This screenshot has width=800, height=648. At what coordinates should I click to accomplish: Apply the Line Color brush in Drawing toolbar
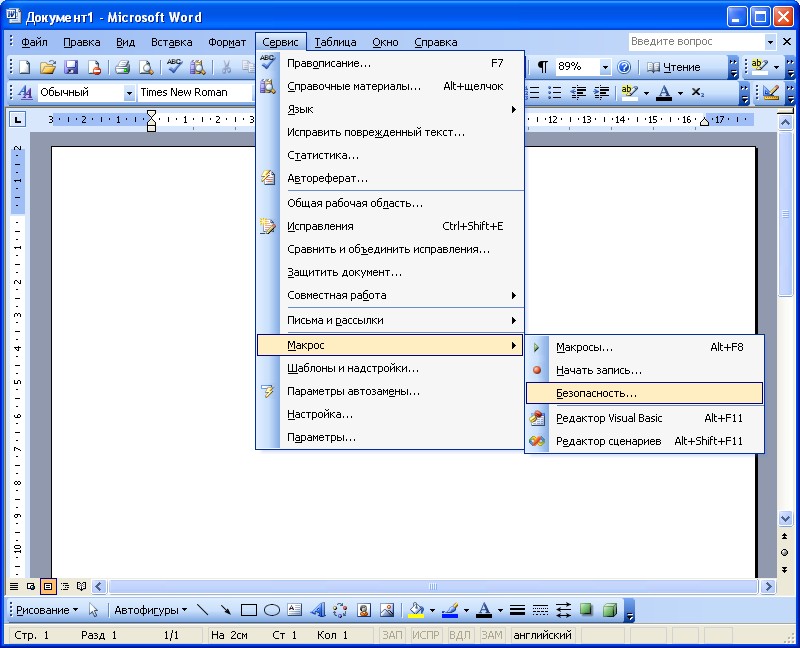pyautogui.click(x=450, y=610)
